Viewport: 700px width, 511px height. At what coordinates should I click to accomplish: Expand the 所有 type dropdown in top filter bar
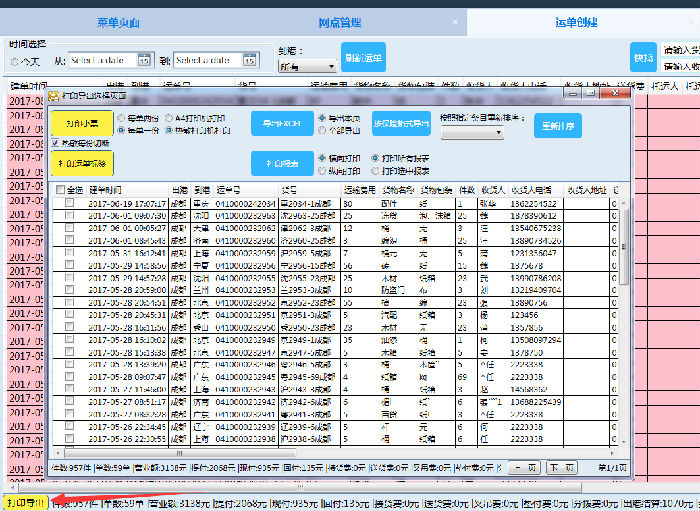tap(309, 66)
